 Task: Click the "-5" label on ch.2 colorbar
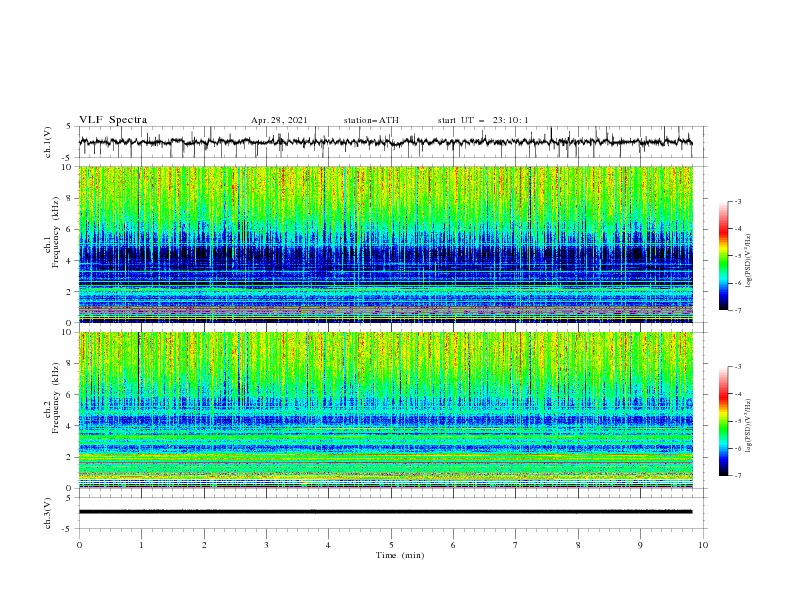point(738,421)
